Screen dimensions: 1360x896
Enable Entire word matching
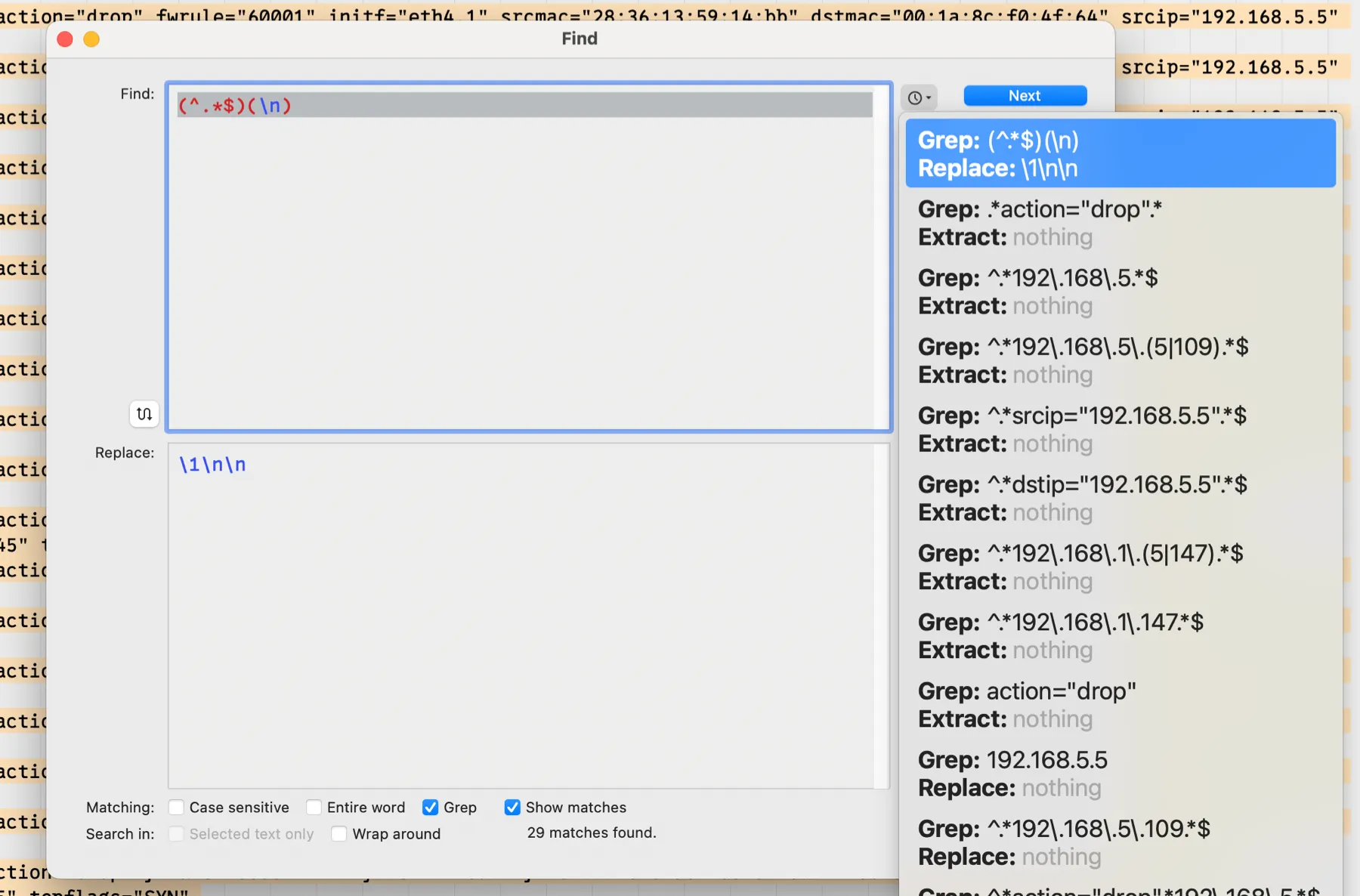[313, 807]
